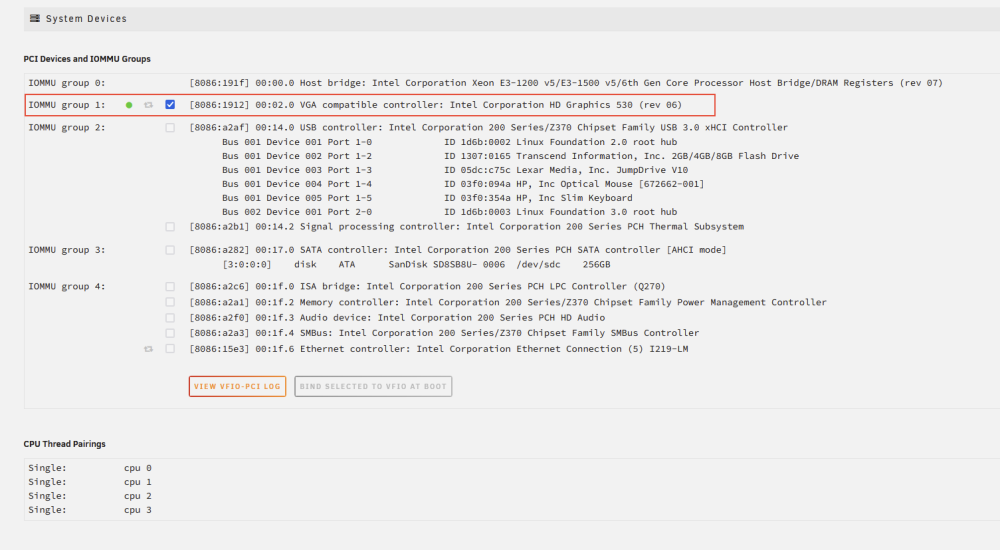
Task: Click the System Devices title text
Action: (86, 19)
